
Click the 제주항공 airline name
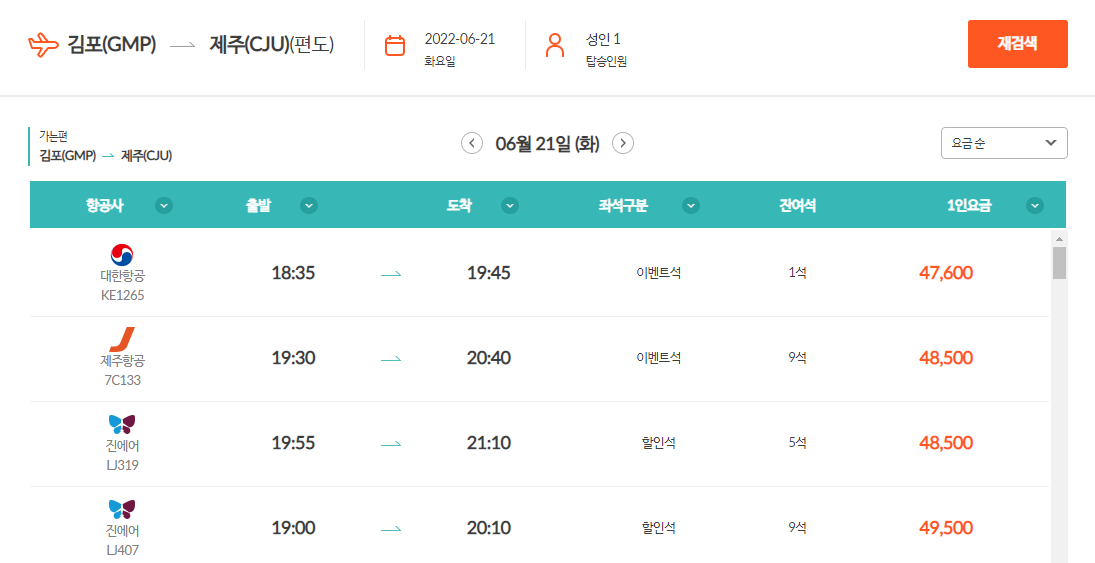122,361
